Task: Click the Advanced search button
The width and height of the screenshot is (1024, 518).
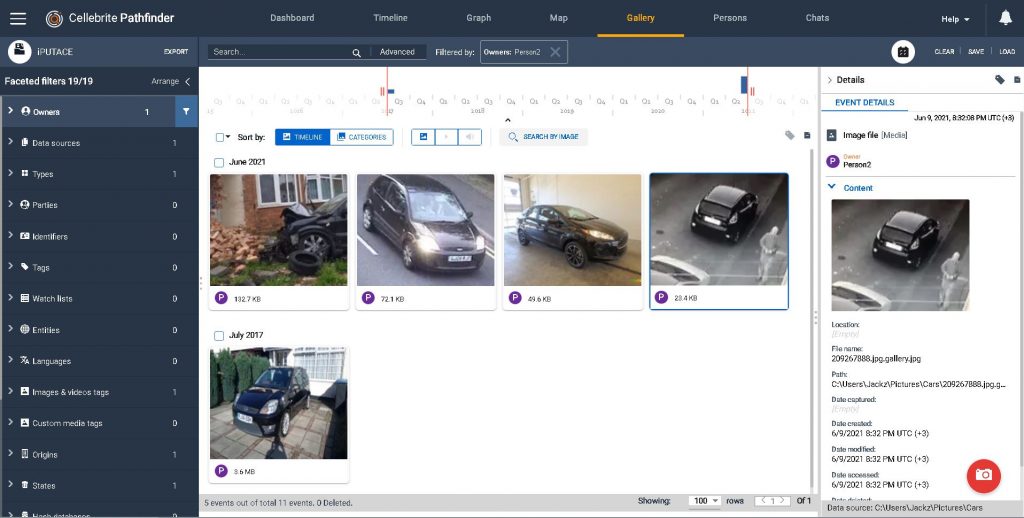Action: click(397, 52)
